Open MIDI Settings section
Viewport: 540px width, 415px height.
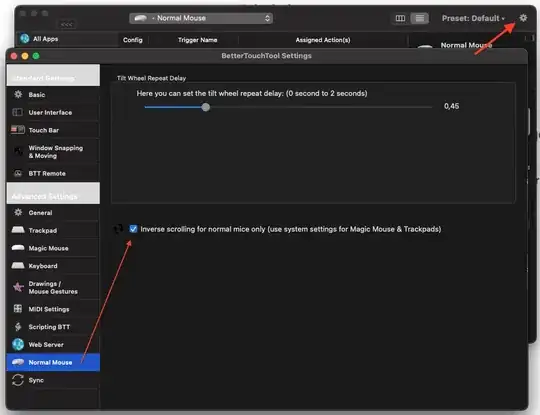pyautogui.click(x=53, y=309)
